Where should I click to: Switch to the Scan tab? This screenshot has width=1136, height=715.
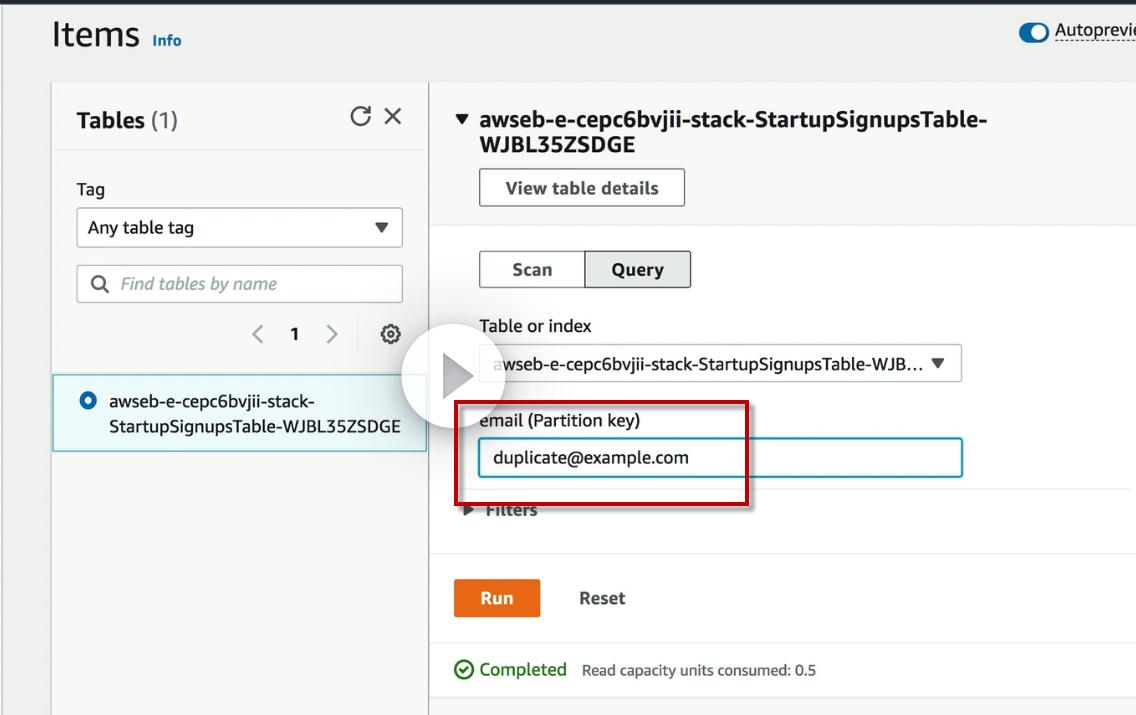tap(532, 269)
